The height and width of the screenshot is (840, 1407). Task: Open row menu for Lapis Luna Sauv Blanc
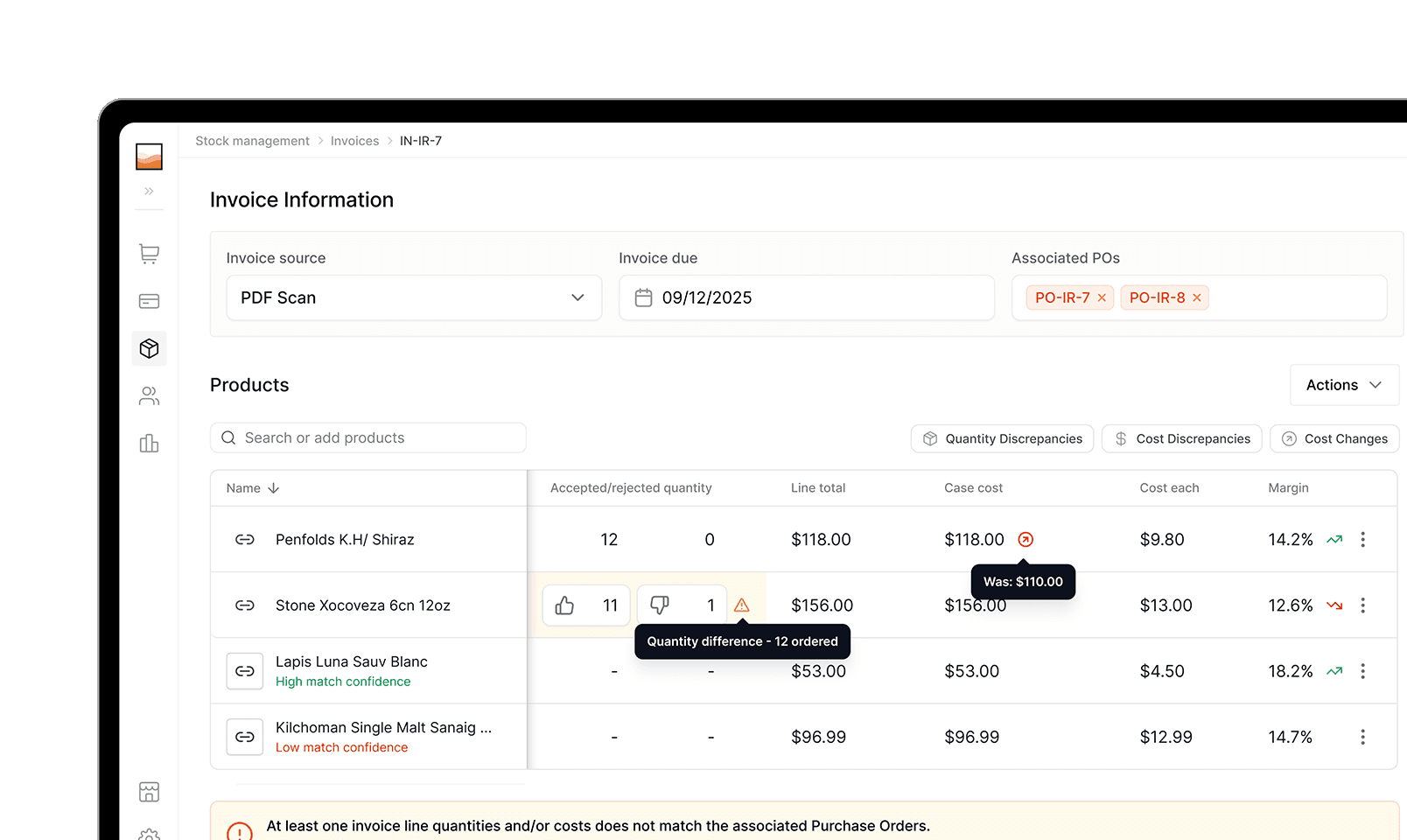point(1362,671)
